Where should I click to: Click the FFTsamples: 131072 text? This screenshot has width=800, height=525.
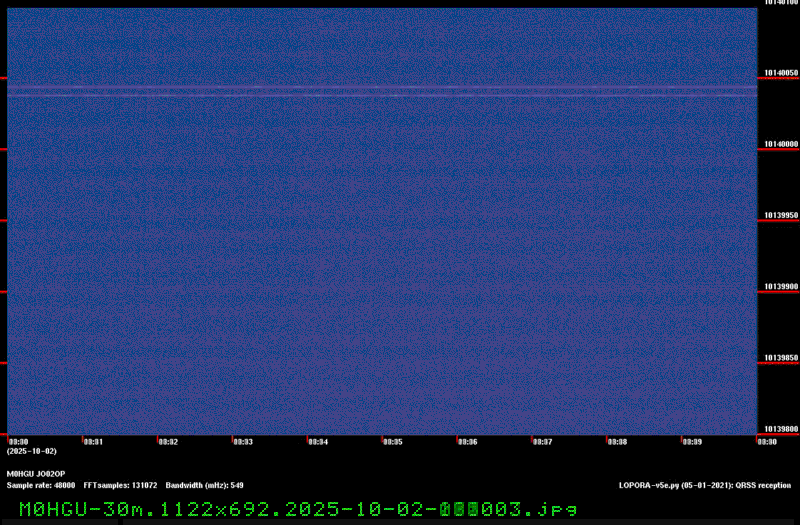120,484
